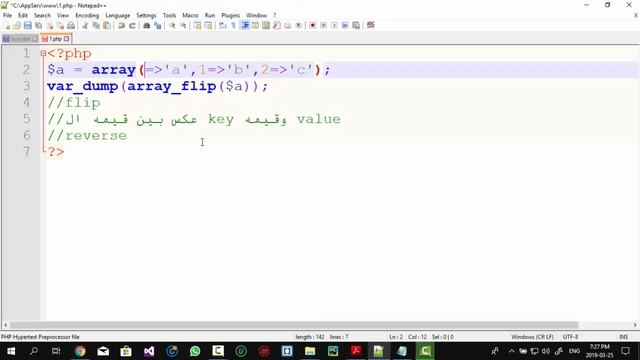Screen dimensions: 640x360
Task: Open the Plugins menu
Action: (231, 15)
